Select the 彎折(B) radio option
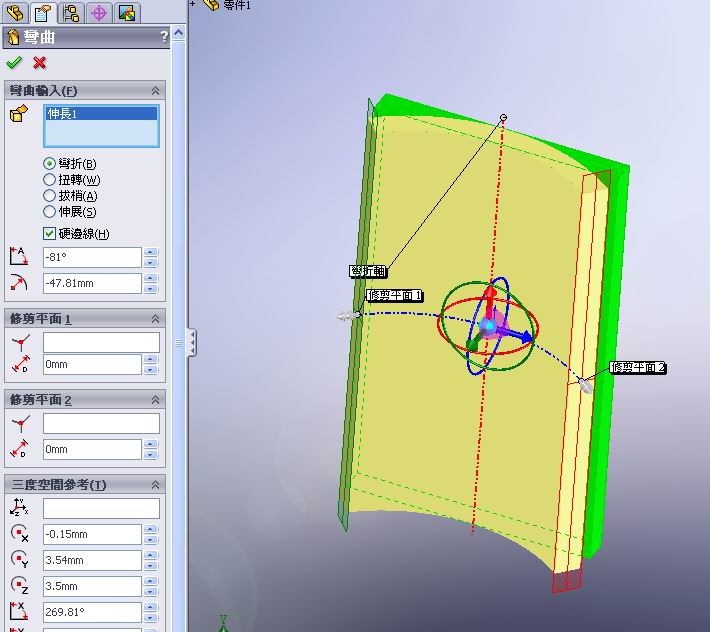Viewport: 710px width, 632px height. 49,163
